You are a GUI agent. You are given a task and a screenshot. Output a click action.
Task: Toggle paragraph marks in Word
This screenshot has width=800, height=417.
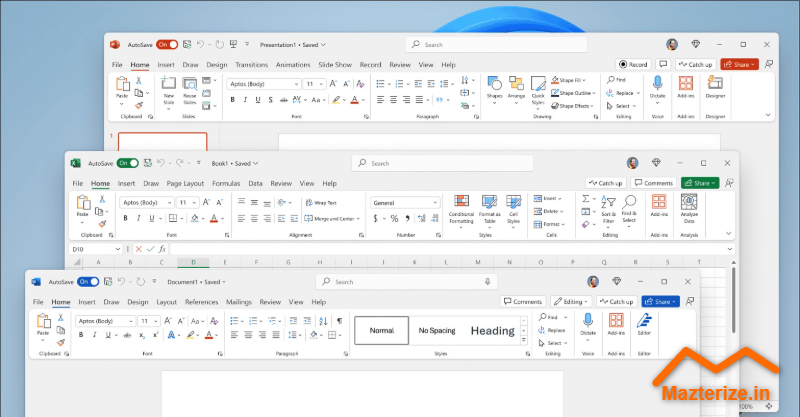click(x=339, y=321)
